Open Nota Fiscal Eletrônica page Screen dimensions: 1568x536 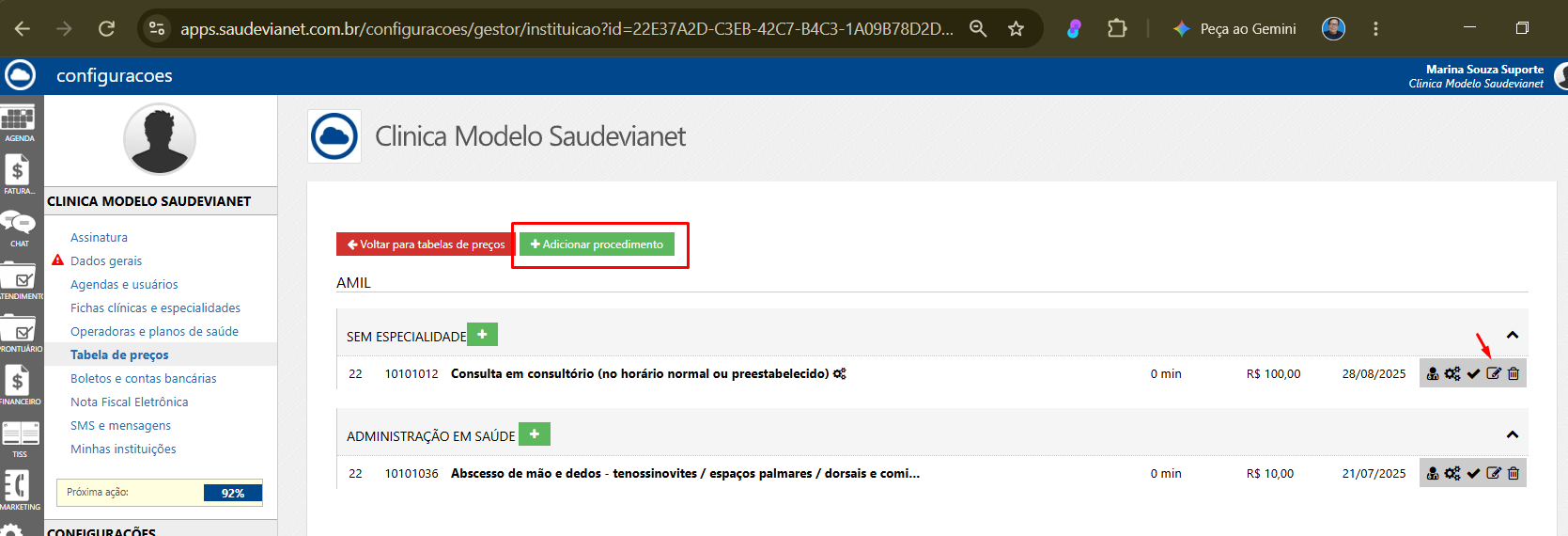(129, 402)
